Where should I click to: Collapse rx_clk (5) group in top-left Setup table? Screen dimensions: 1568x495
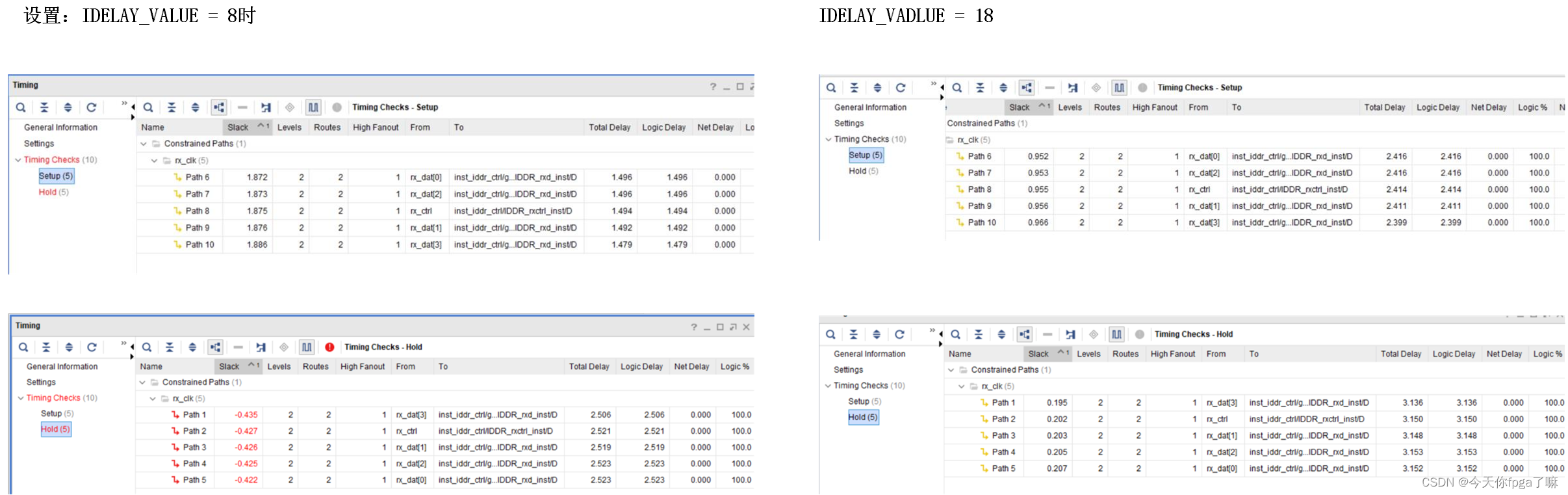154,161
